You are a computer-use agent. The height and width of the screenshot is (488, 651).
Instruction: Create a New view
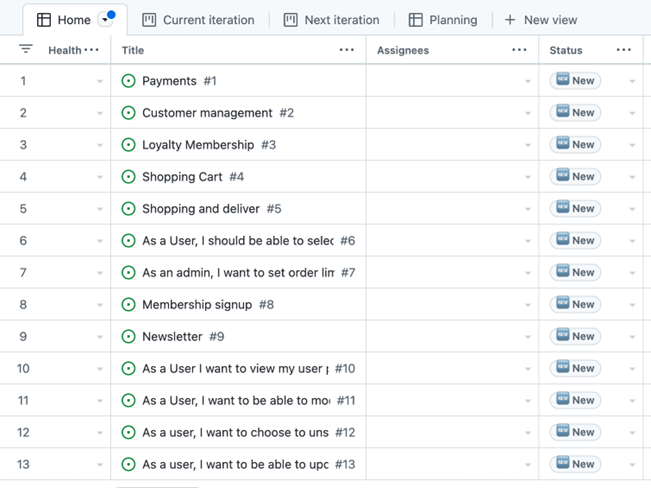pos(541,20)
